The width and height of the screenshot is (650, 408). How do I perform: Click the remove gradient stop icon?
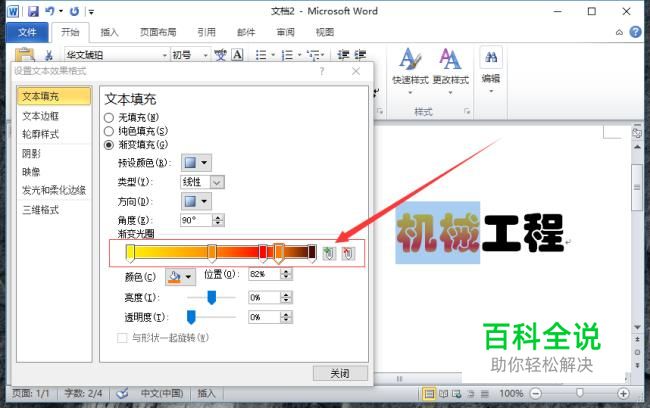click(x=348, y=253)
